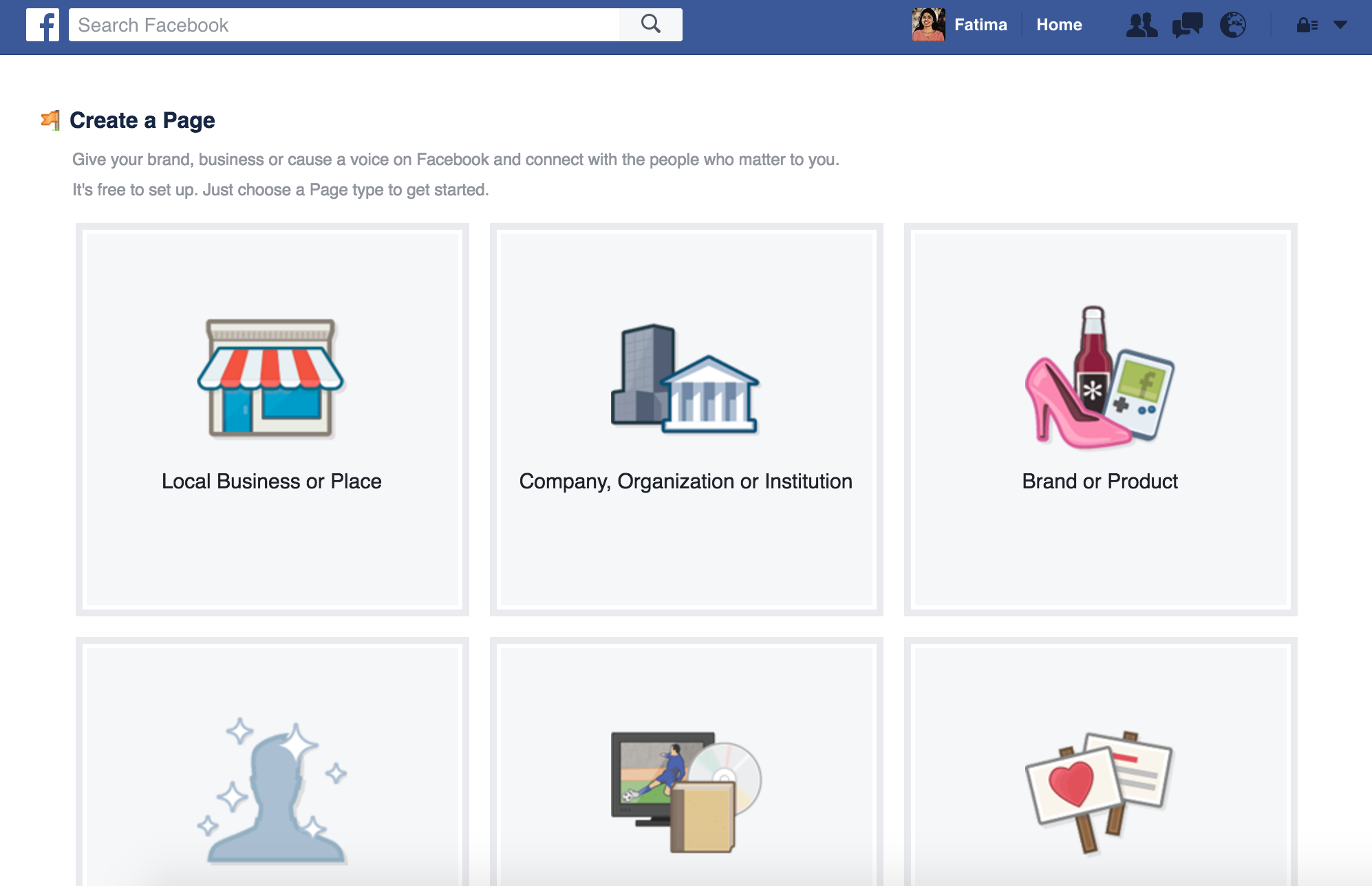
Task: Type in the Search Facebook field
Action: tap(344, 25)
